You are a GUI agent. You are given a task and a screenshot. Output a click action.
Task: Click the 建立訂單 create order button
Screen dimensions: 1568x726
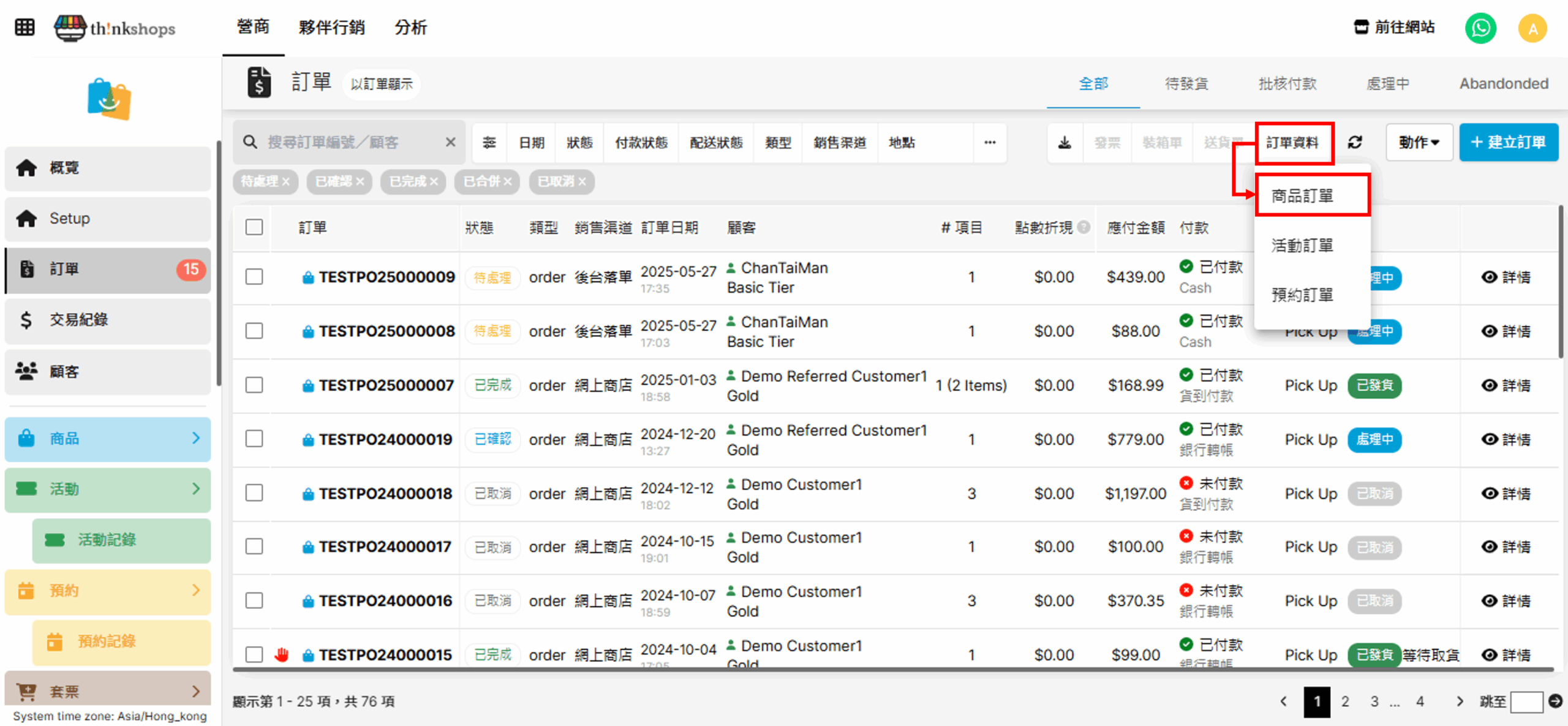1508,143
